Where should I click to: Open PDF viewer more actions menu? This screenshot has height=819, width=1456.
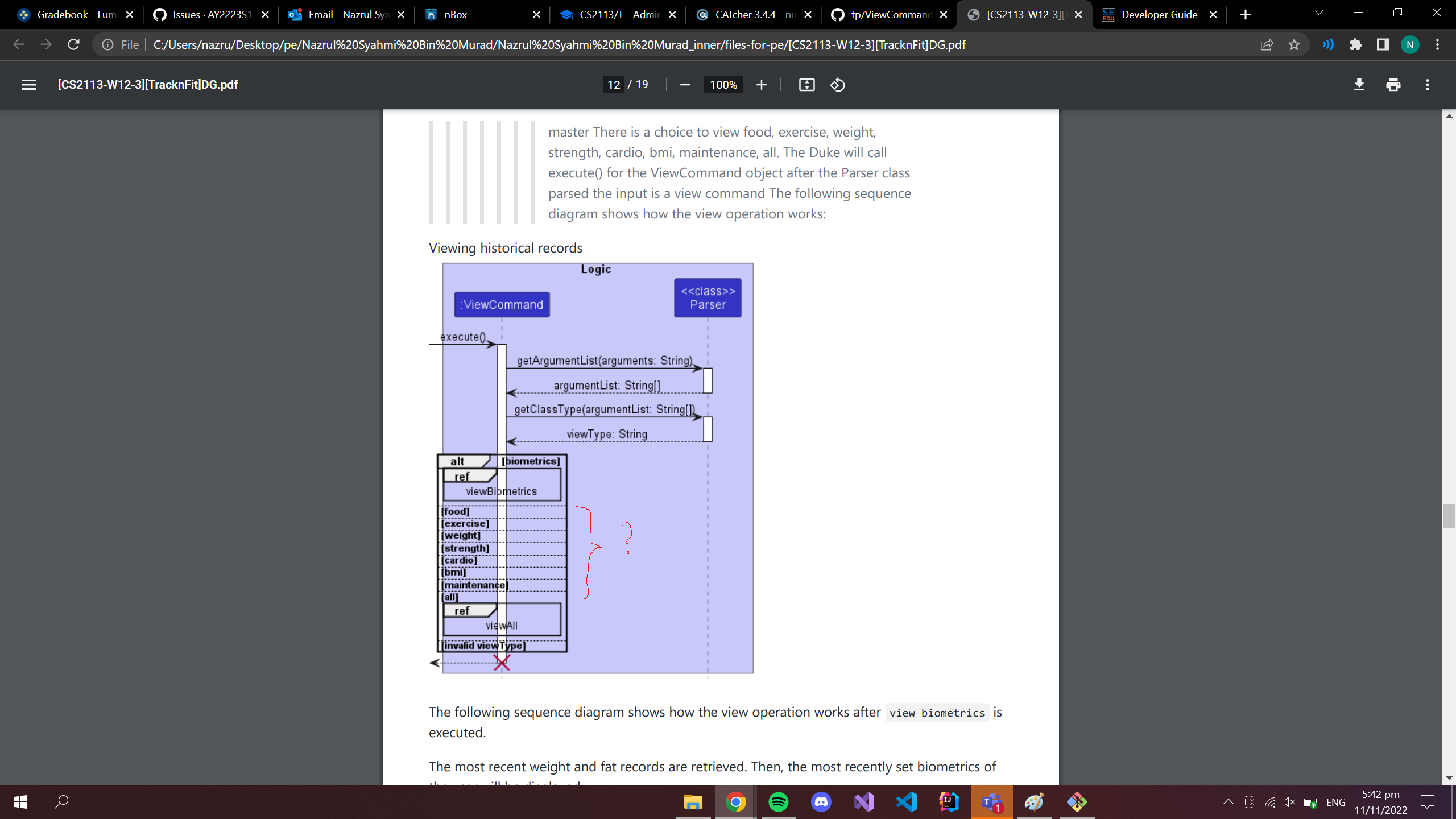pos(1427,85)
